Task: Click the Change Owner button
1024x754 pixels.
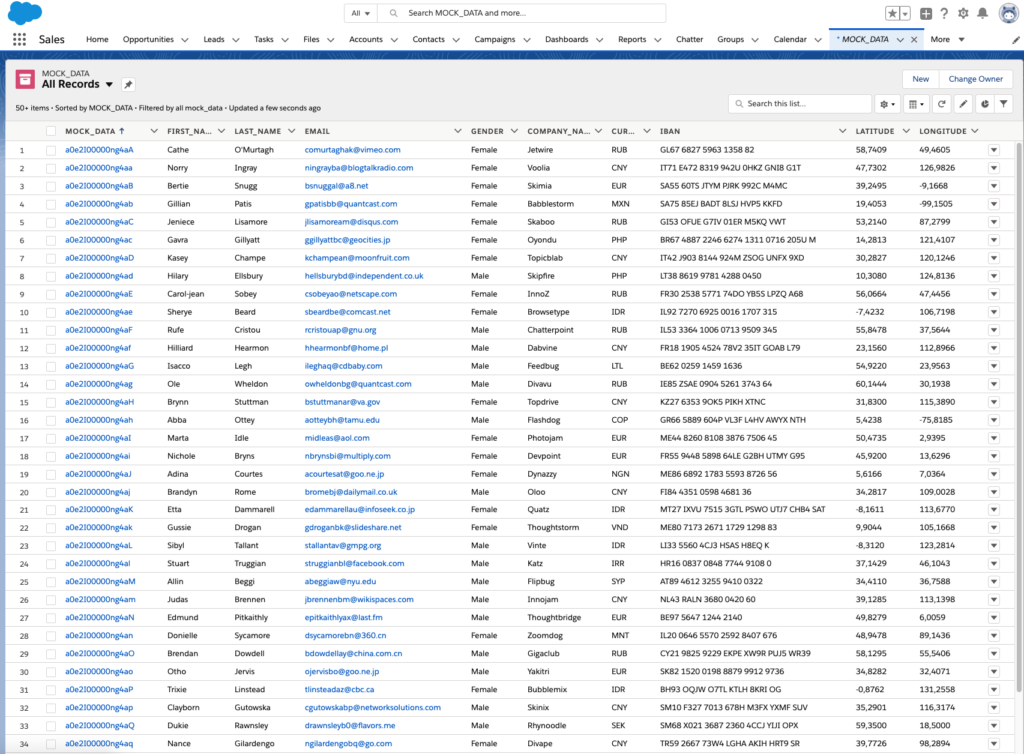Action: (x=976, y=79)
